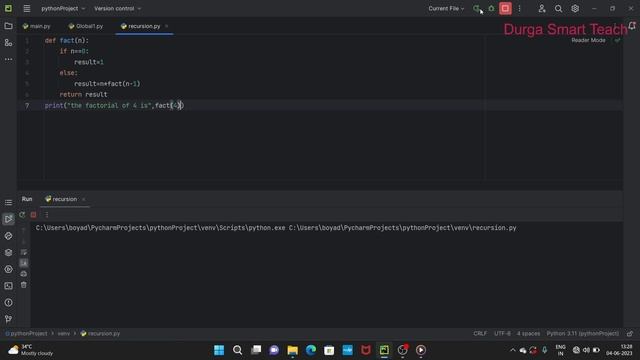Image resolution: width=640 pixels, height=360 pixels.
Task: Open the Windows Start menu
Action: click(x=219, y=350)
